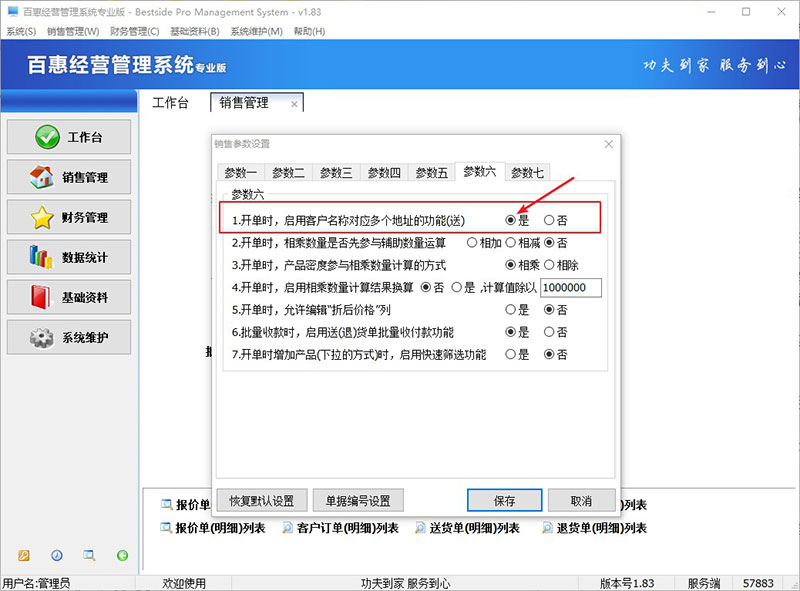Click the 取消 button
This screenshot has width=800, height=591.
click(x=581, y=500)
